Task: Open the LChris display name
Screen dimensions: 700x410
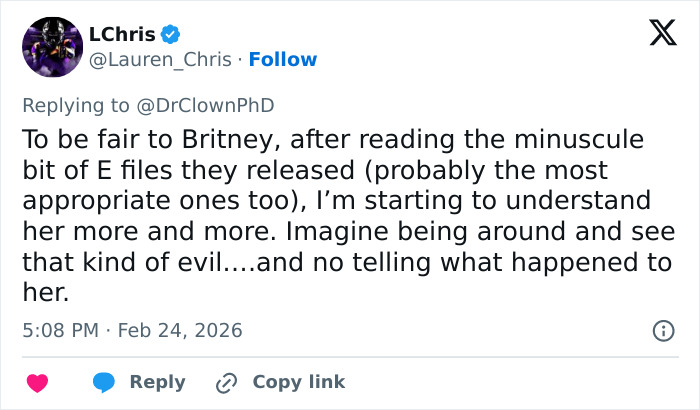Action: click(122, 34)
